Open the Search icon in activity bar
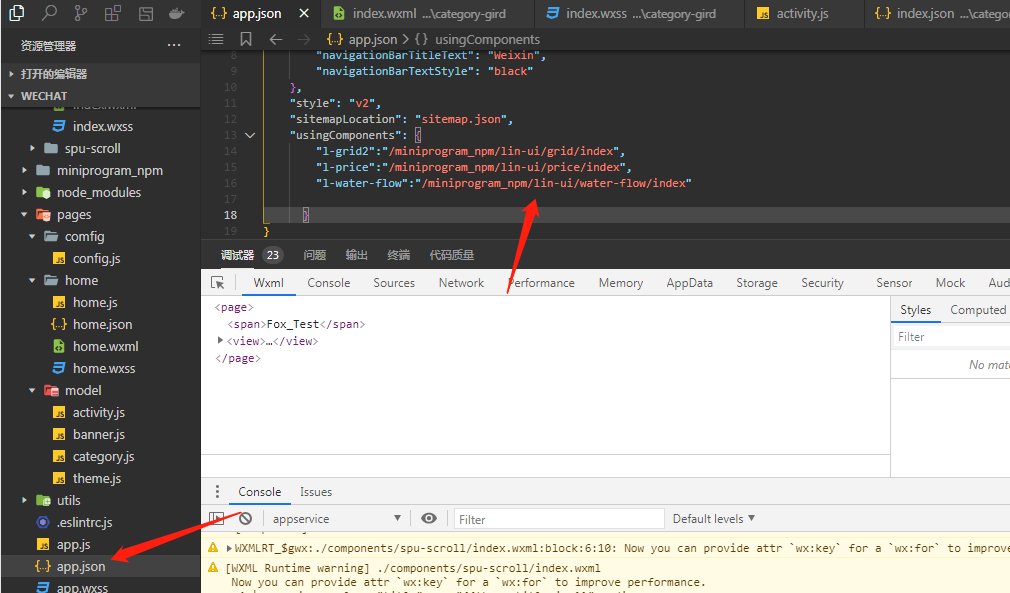Image resolution: width=1010 pixels, height=593 pixels. pyautogui.click(x=48, y=14)
